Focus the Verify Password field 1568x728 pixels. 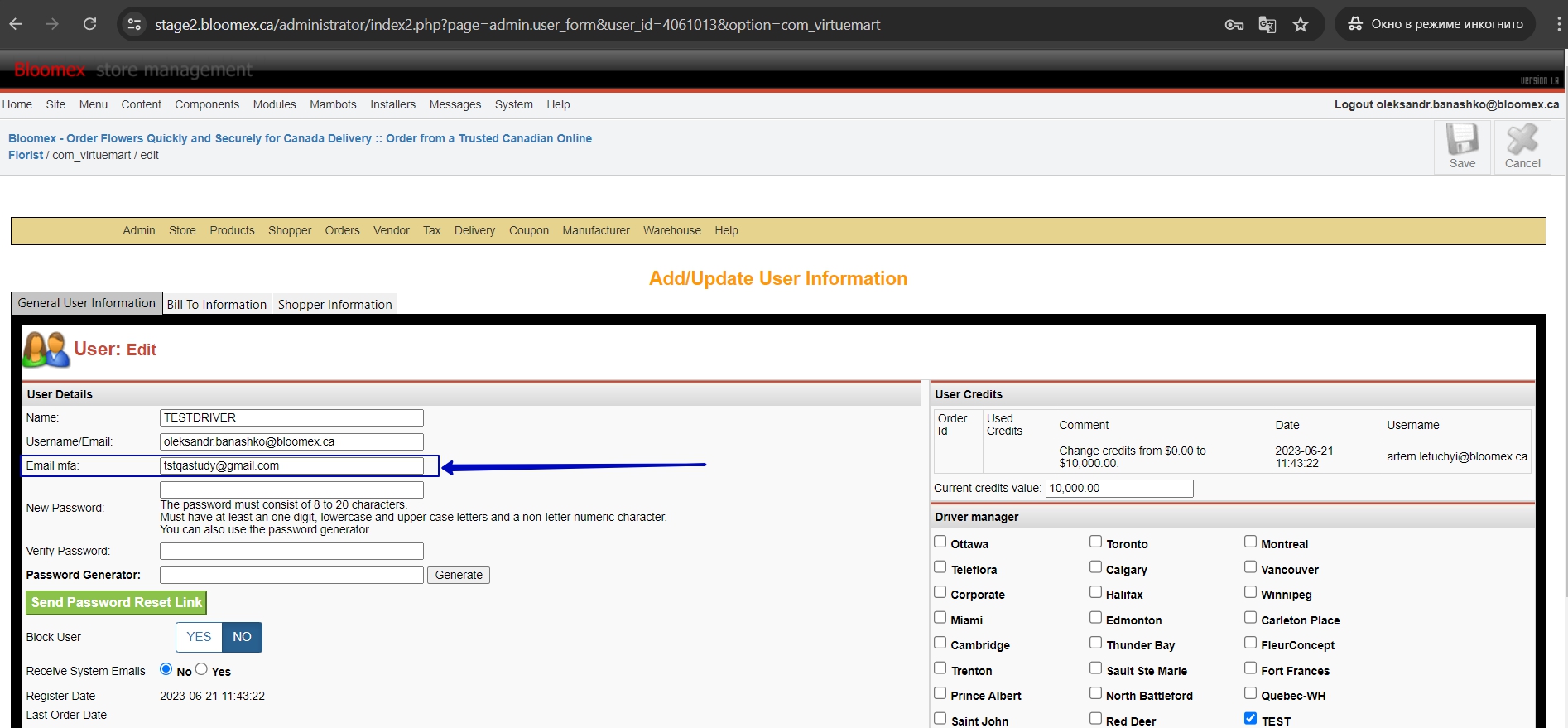[x=291, y=551]
